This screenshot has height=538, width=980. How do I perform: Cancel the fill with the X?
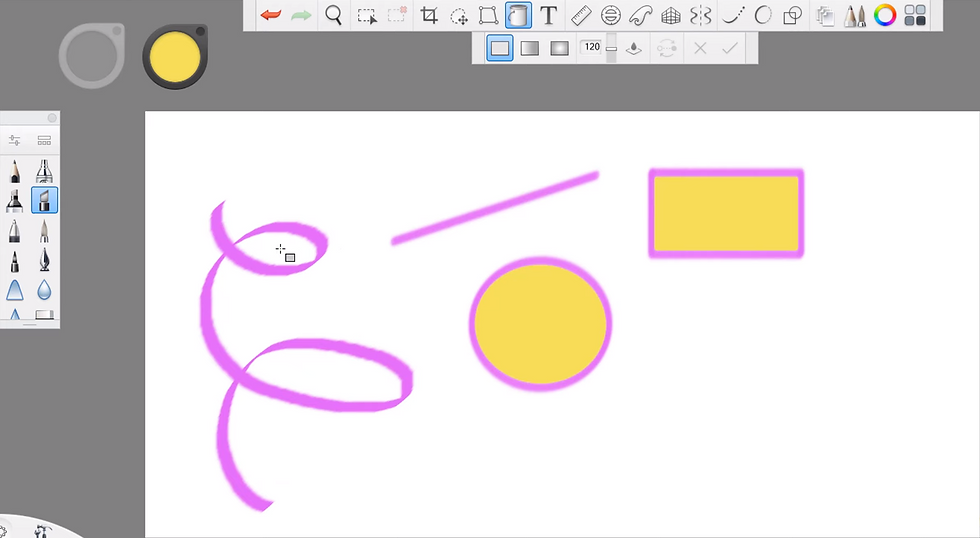(700, 48)
